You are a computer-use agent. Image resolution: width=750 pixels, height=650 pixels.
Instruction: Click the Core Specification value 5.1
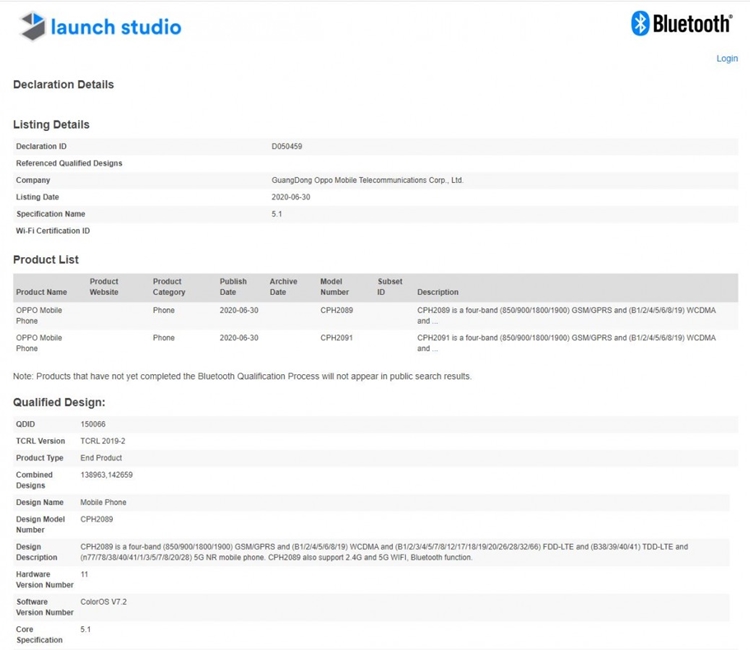click(85, 629)
